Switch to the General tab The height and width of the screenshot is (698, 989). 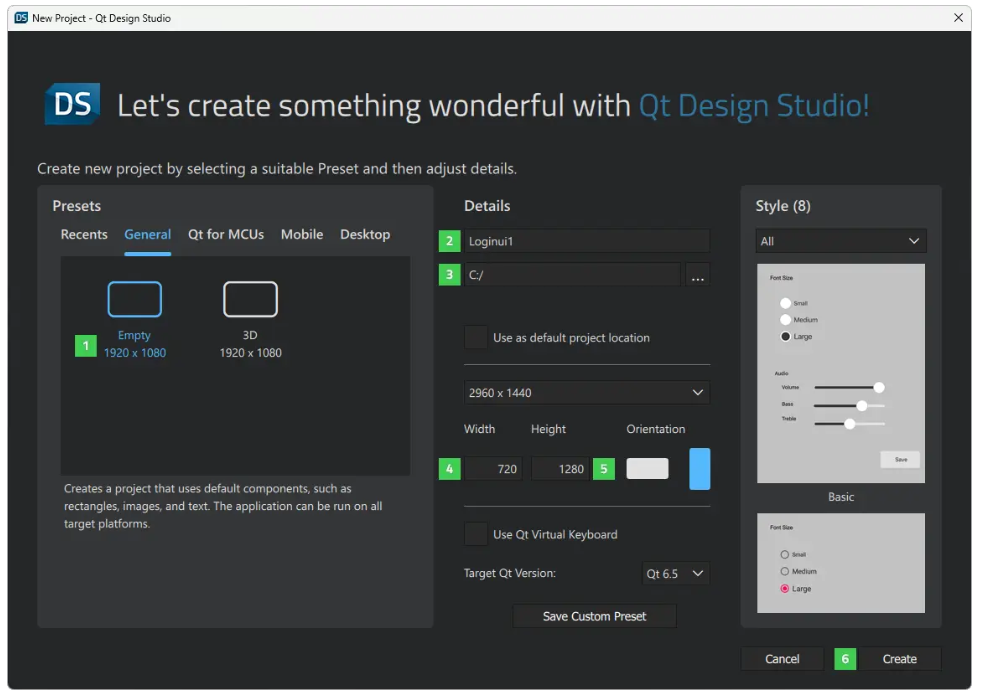coord(148,235)
